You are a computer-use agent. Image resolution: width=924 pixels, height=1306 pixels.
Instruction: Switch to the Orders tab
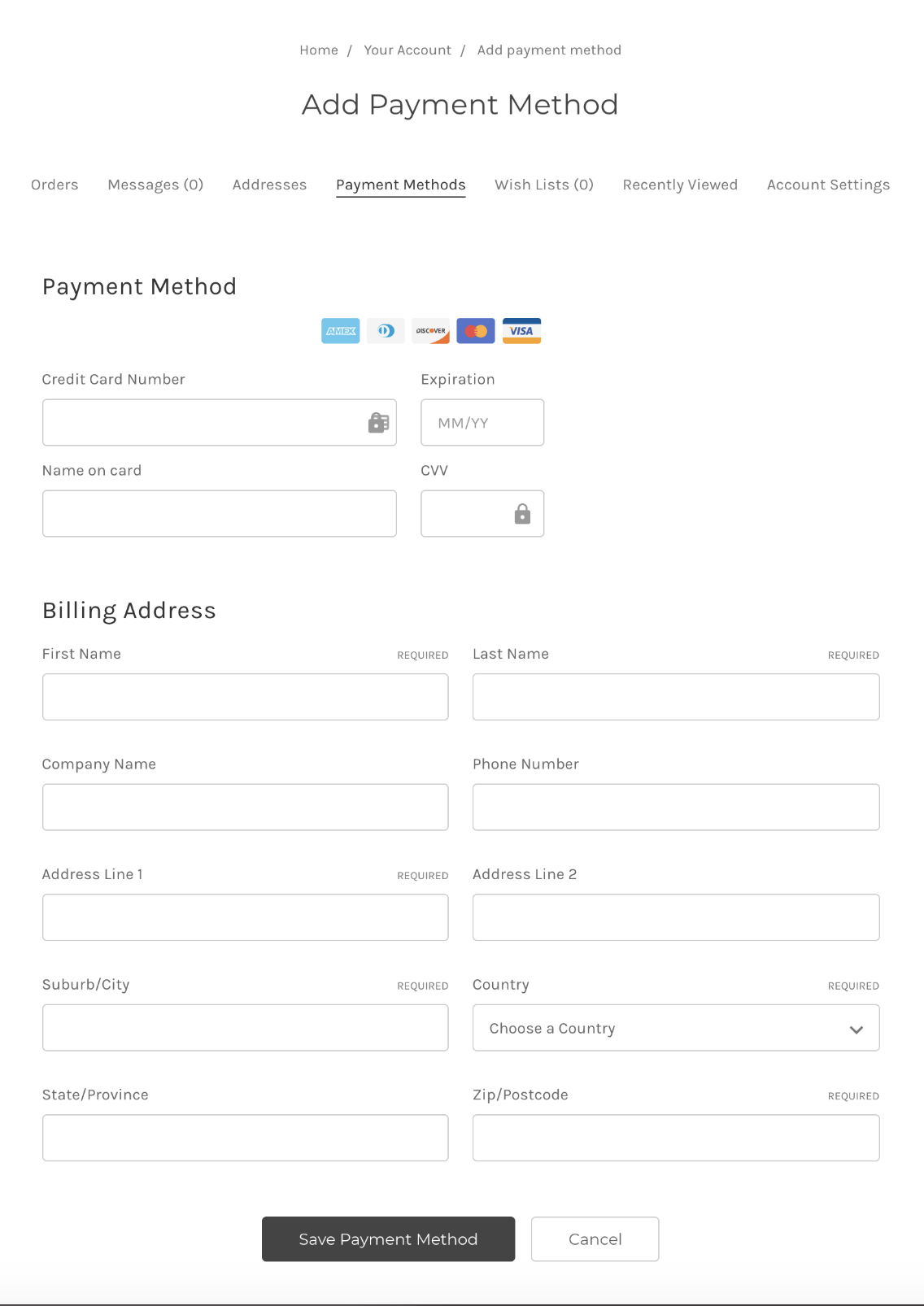54,185
